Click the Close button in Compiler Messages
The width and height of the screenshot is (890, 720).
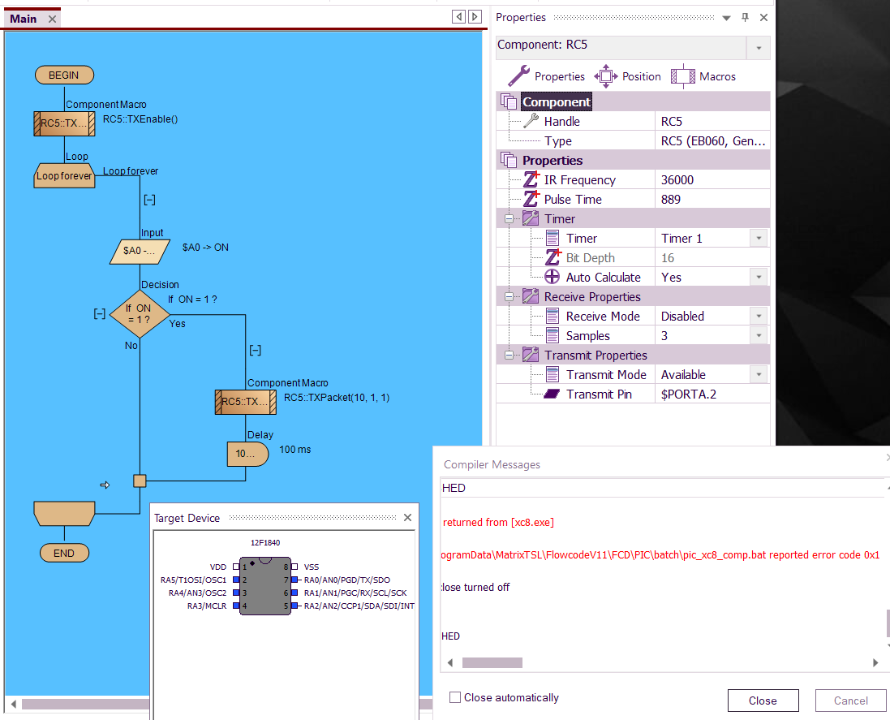tap(762, 700)
